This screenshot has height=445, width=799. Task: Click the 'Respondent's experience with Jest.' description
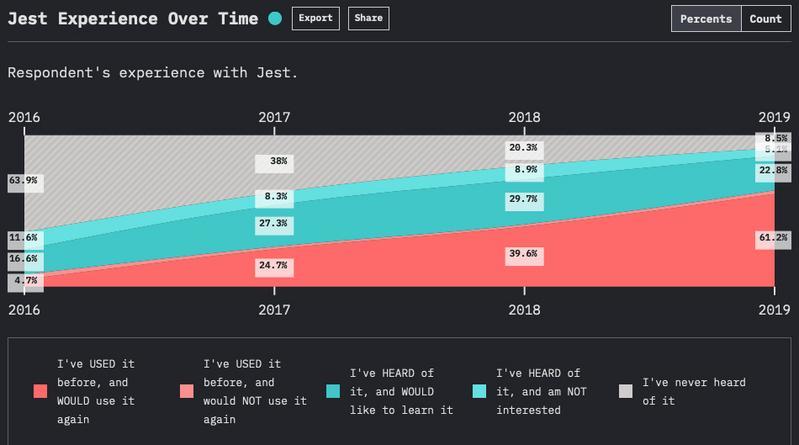coord(152,72)
